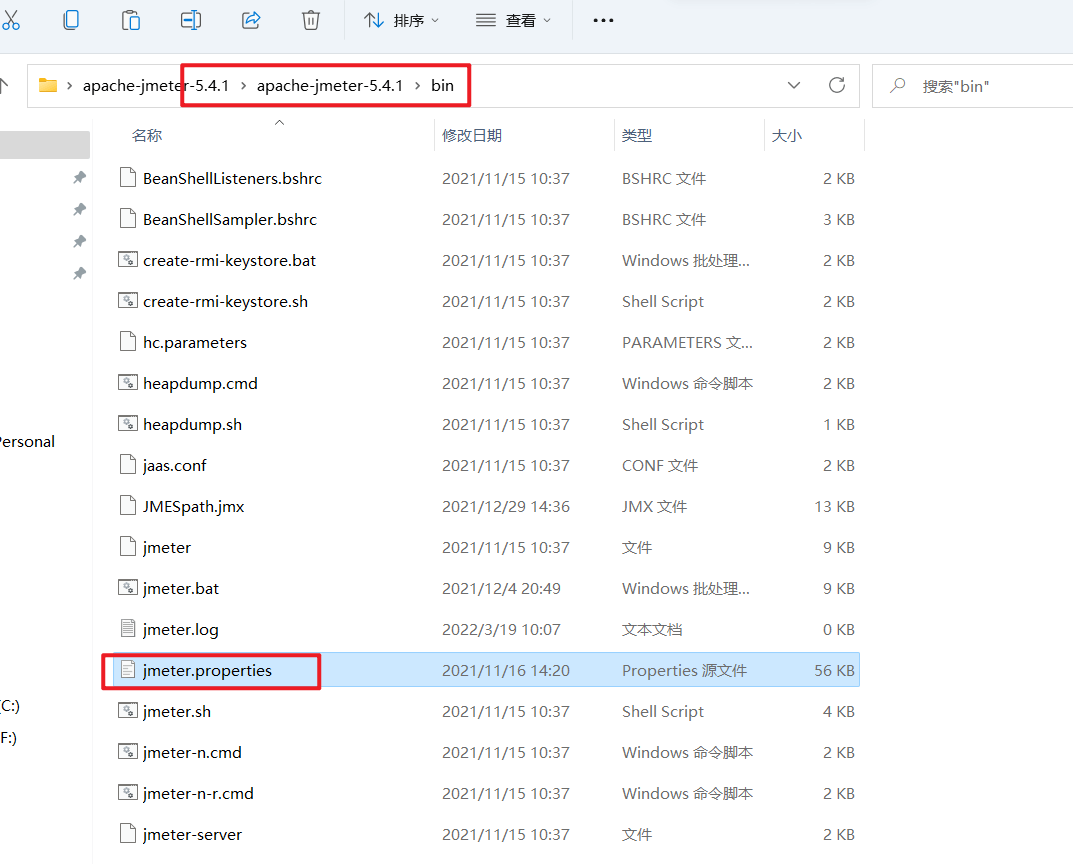Select jmeter.properties file
The image size is (1073, 864).
[207, 670]
